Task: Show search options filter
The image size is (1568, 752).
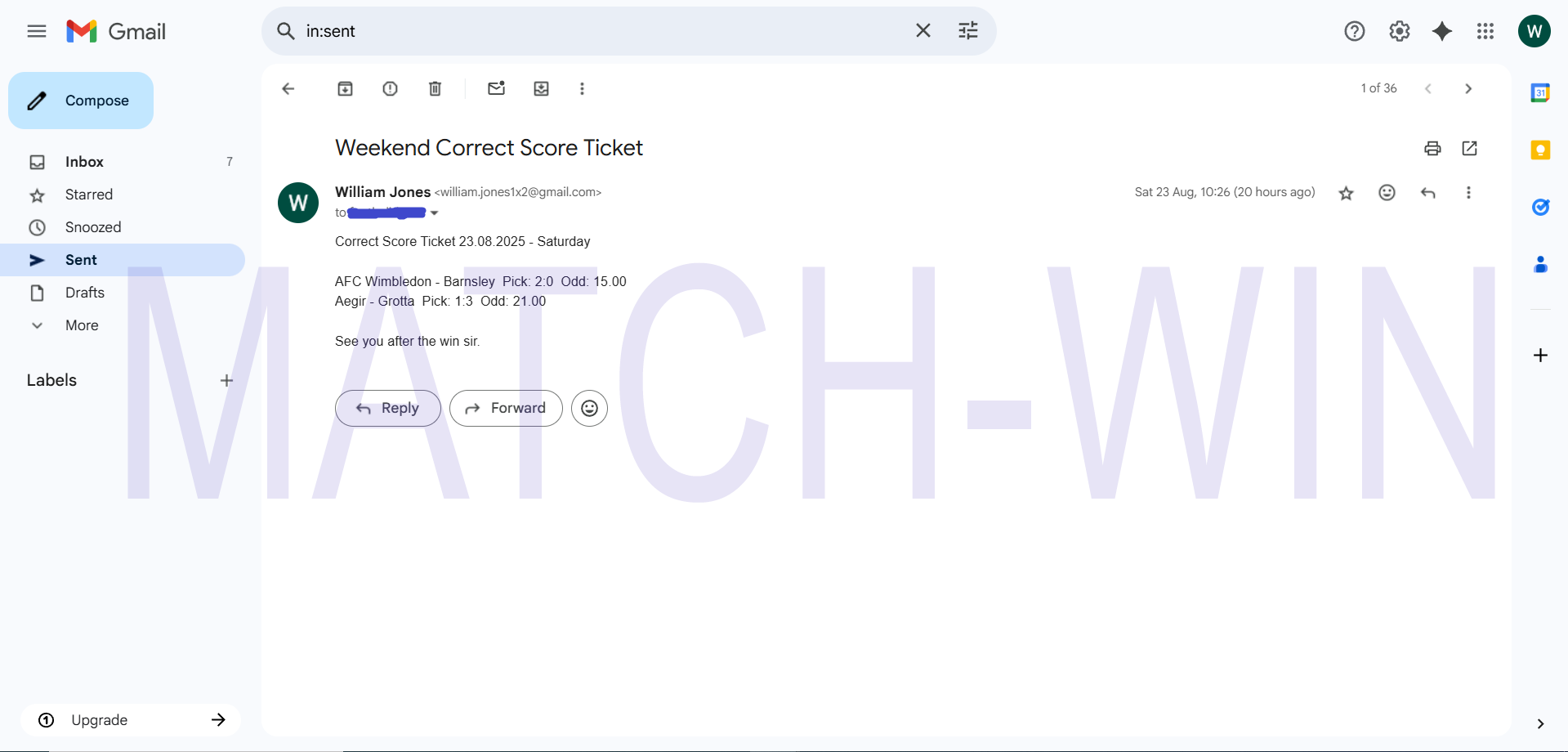Action: pyautogui.click(x=967, y=31)
